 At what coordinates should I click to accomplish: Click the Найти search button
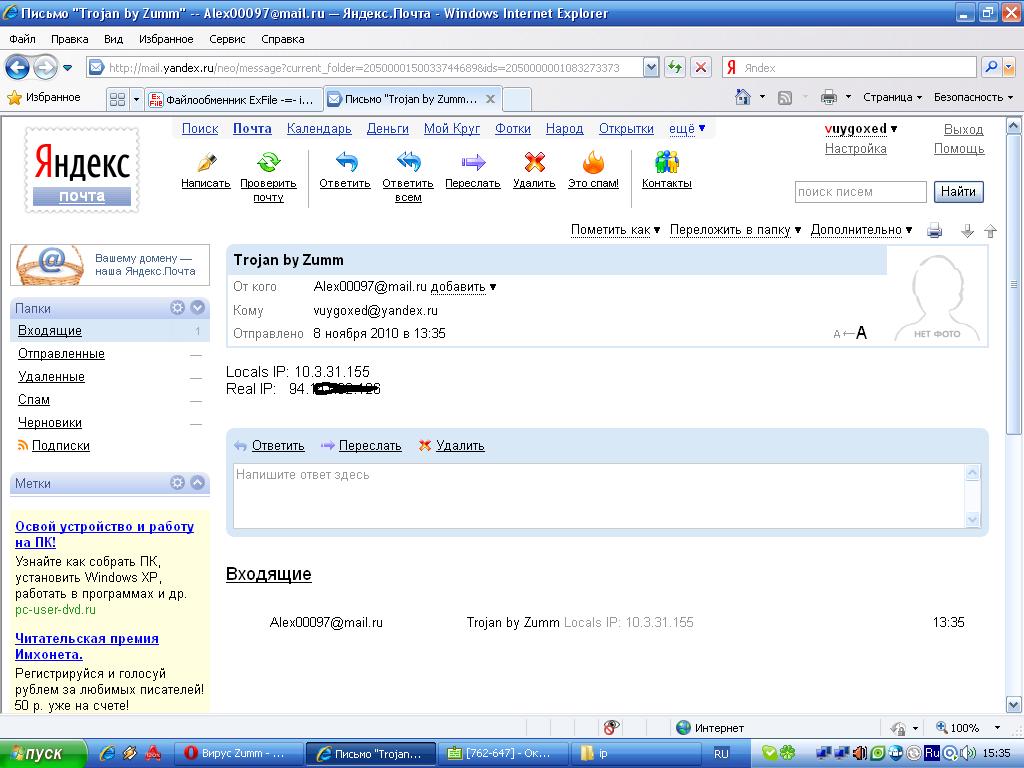[x=958, y=192]
